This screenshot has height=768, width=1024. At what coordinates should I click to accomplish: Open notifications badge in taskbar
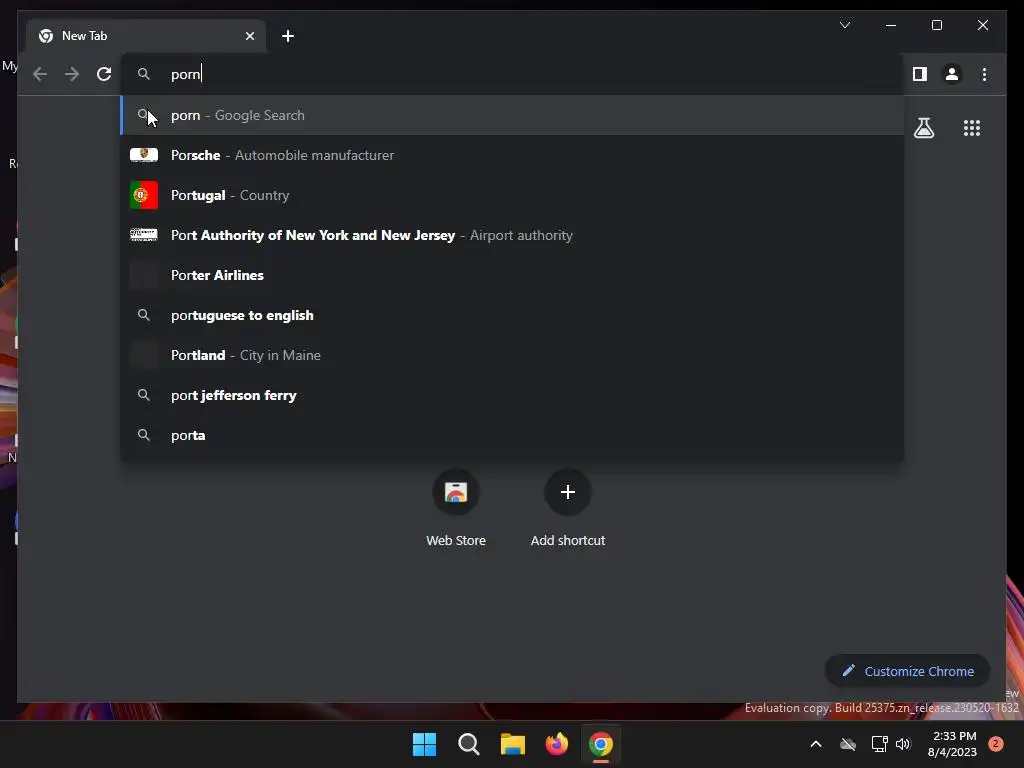click(995, 744)
